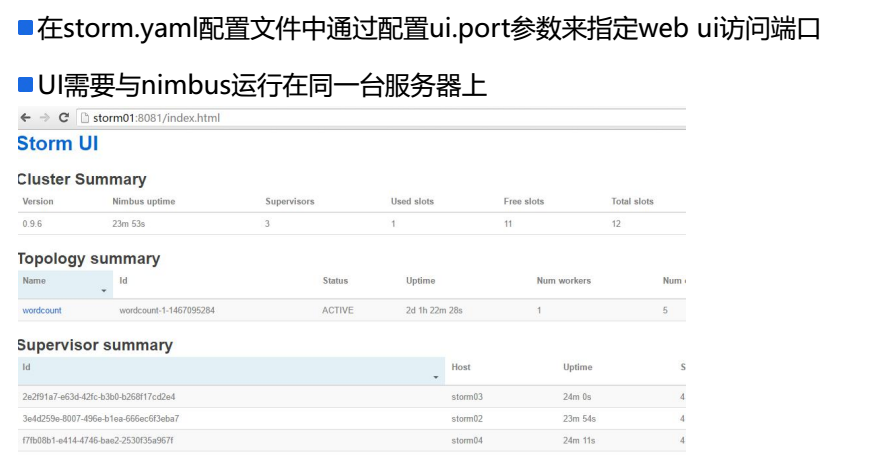Select the Supervisors column header
Screen dimensions: 883x459
pos(290,201)
